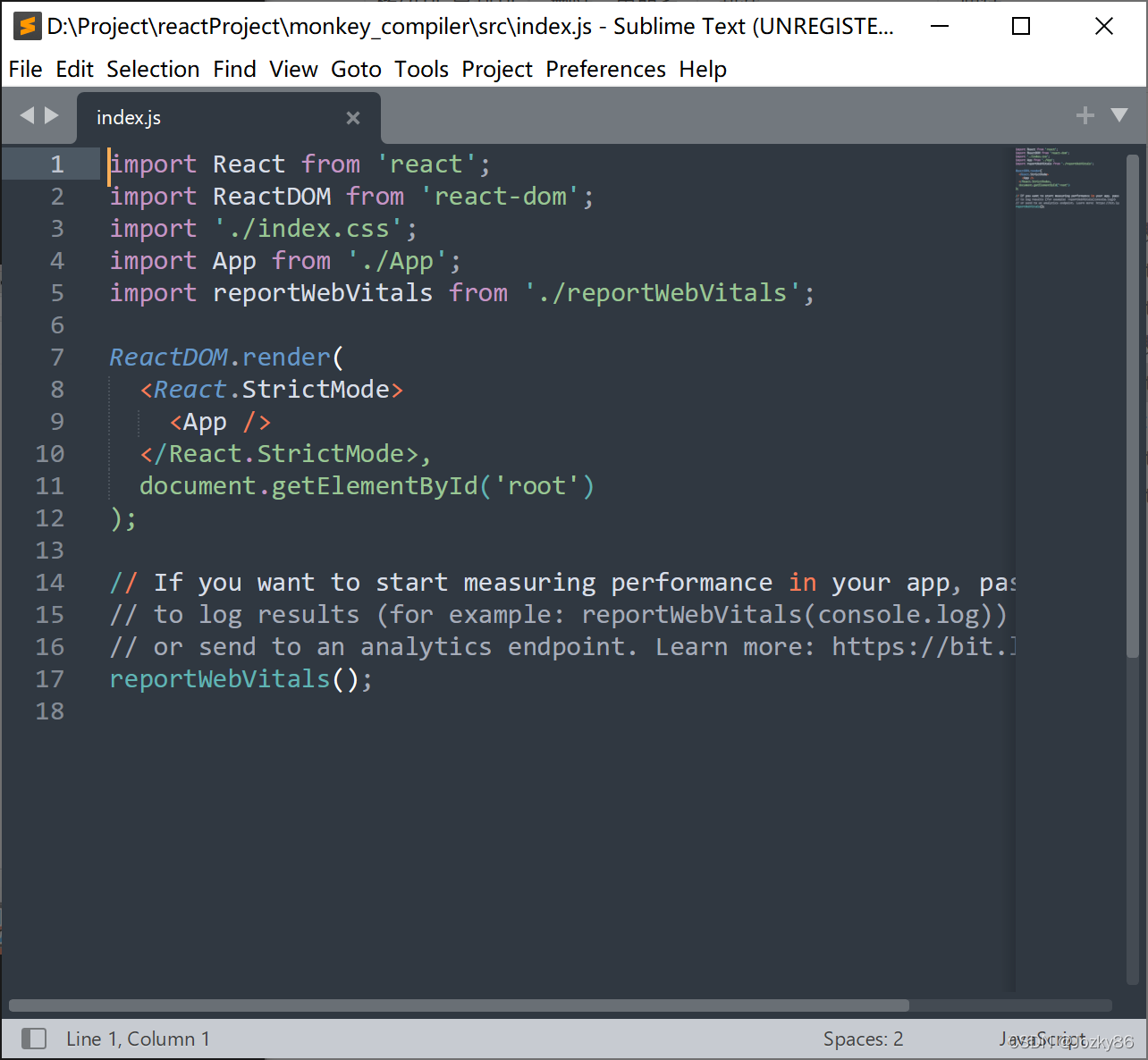The image size is (1148, 1060).
Task: Click 'console.log' in line 15 comment
Action: pyautogui.click(x=899, y=615)
